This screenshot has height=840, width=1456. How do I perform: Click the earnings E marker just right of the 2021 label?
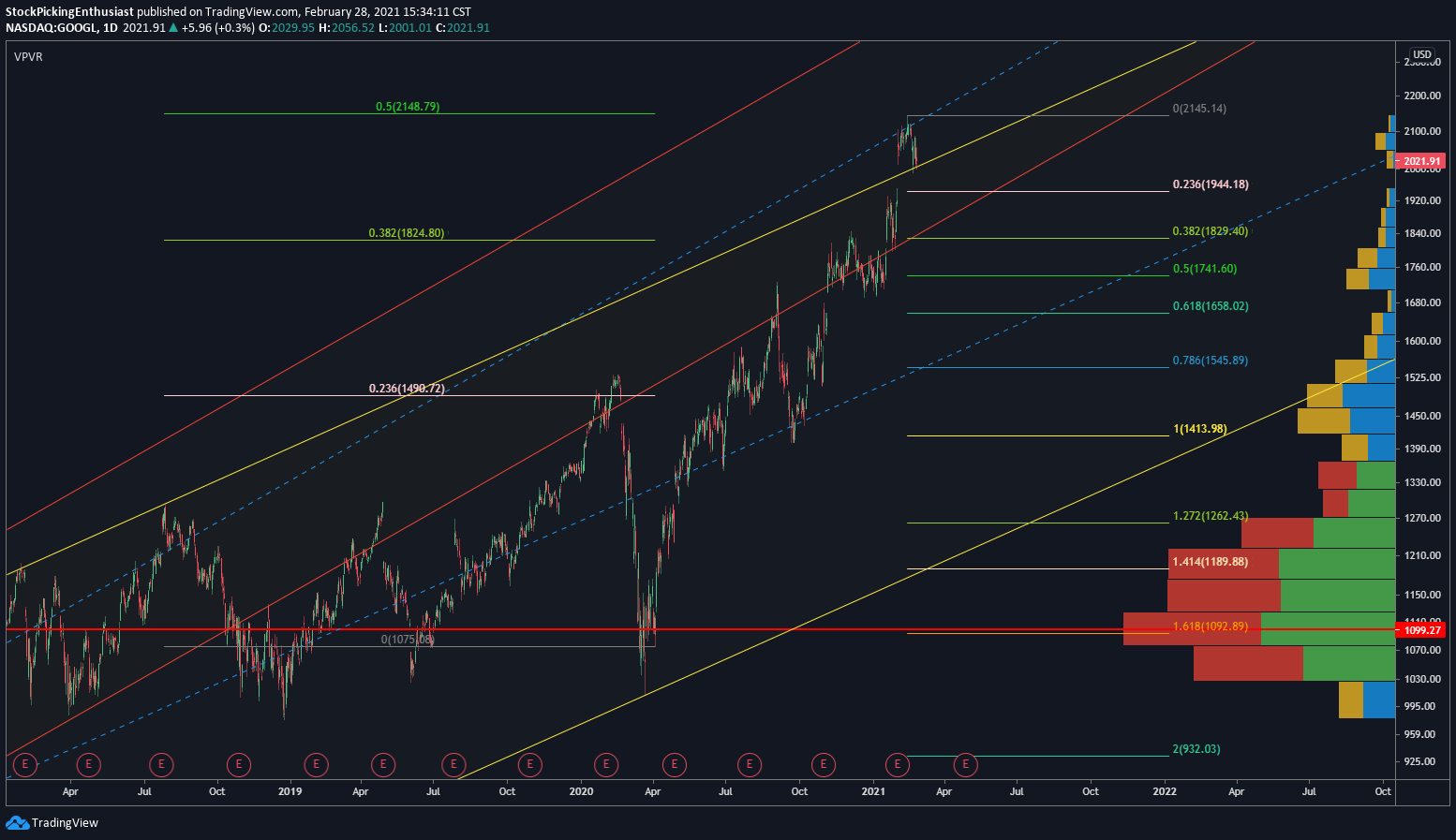(898, 765)
